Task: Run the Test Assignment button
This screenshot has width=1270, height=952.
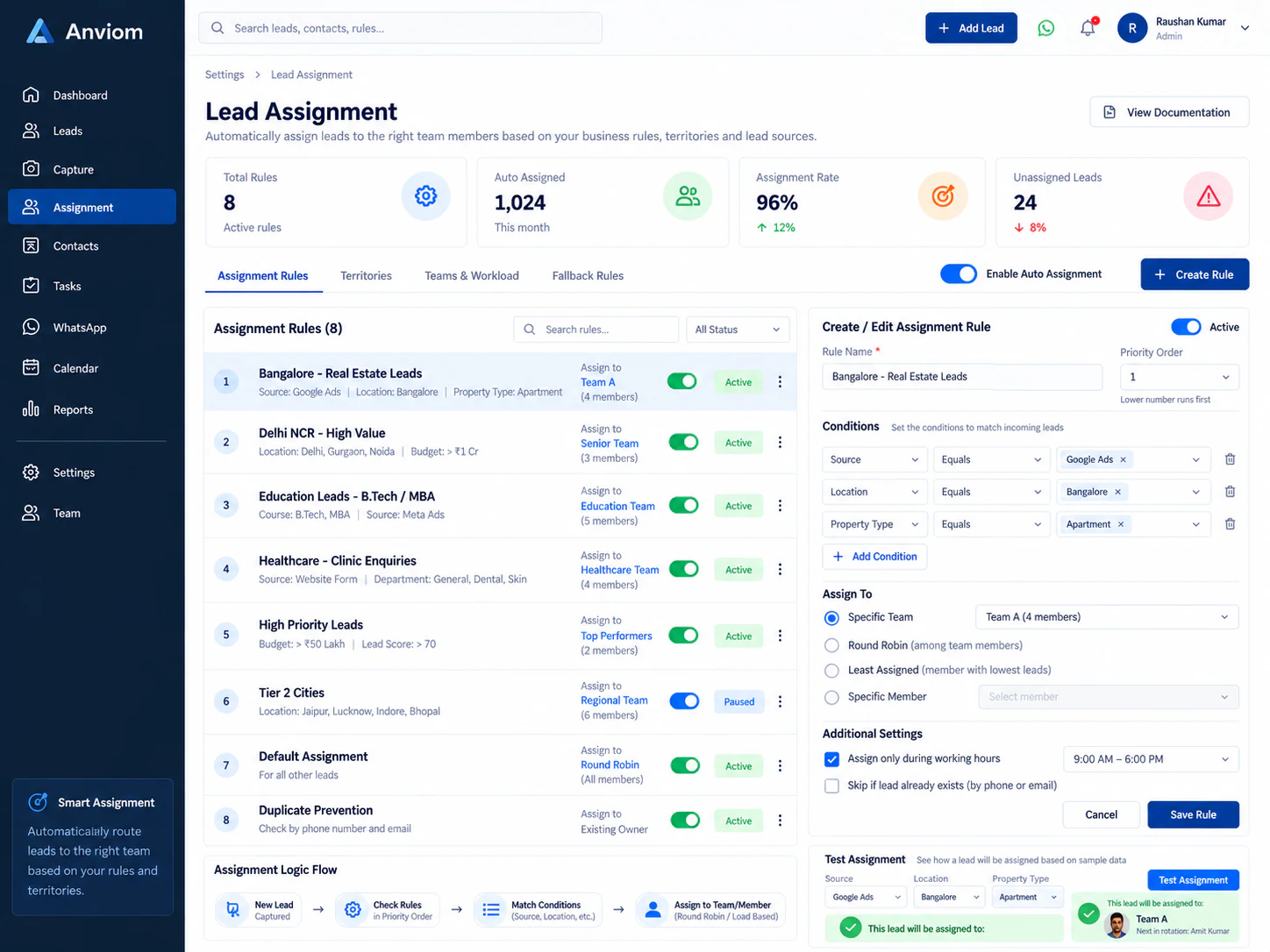Action: pyautogui.click(x=1193, y=880)
